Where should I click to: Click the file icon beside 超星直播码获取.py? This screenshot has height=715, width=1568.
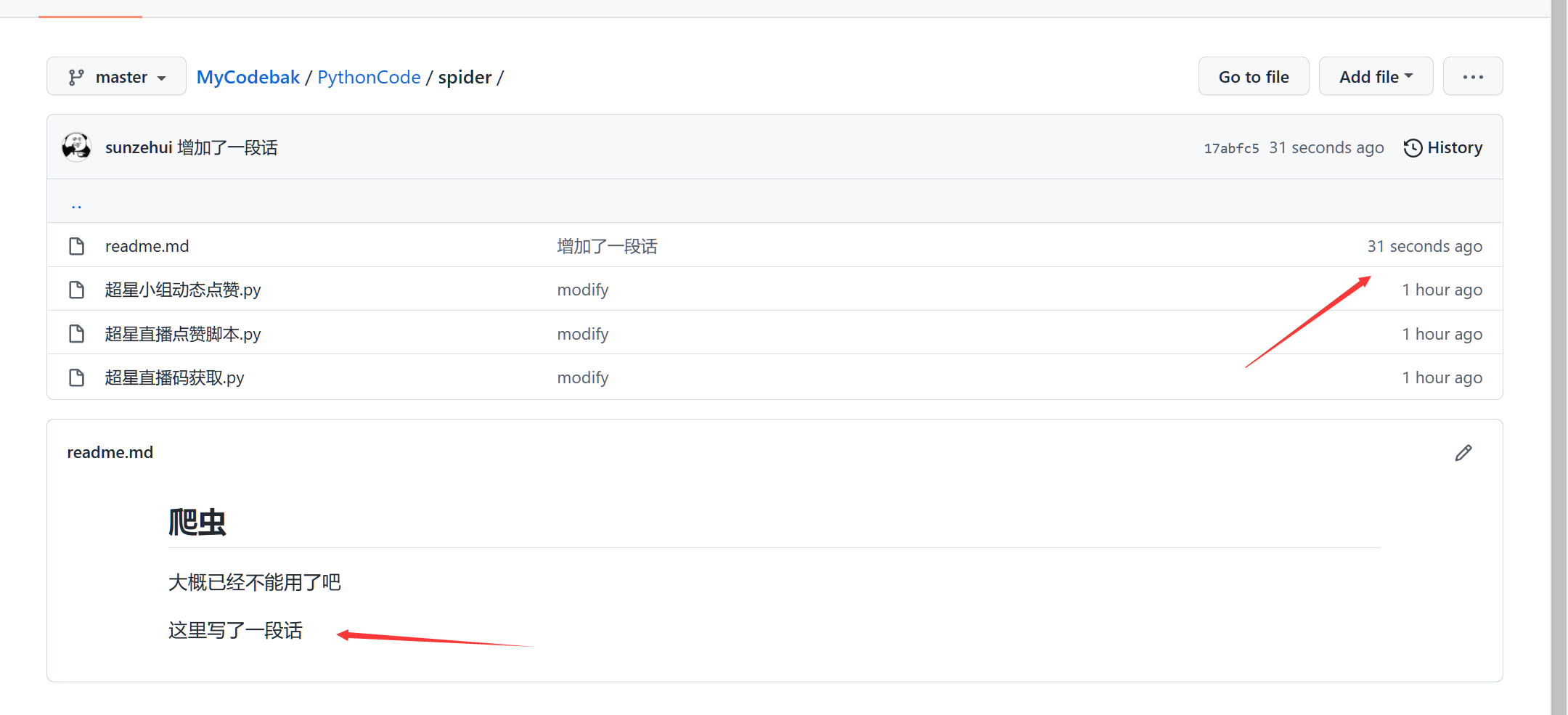point(76,377)
